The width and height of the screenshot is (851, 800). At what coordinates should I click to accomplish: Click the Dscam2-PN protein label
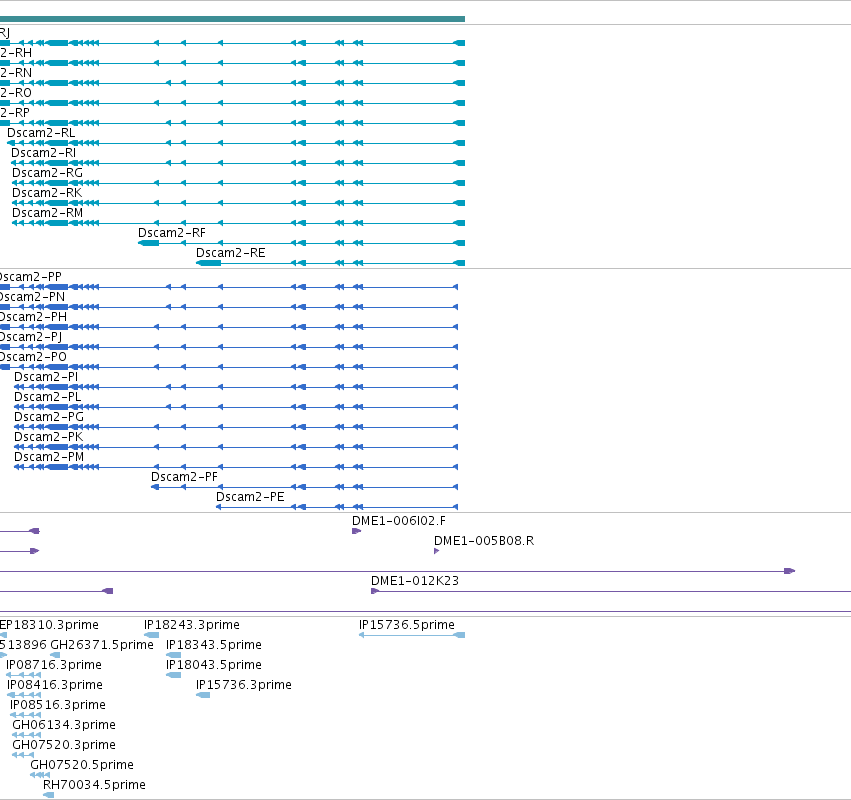(x=33, y=297)
